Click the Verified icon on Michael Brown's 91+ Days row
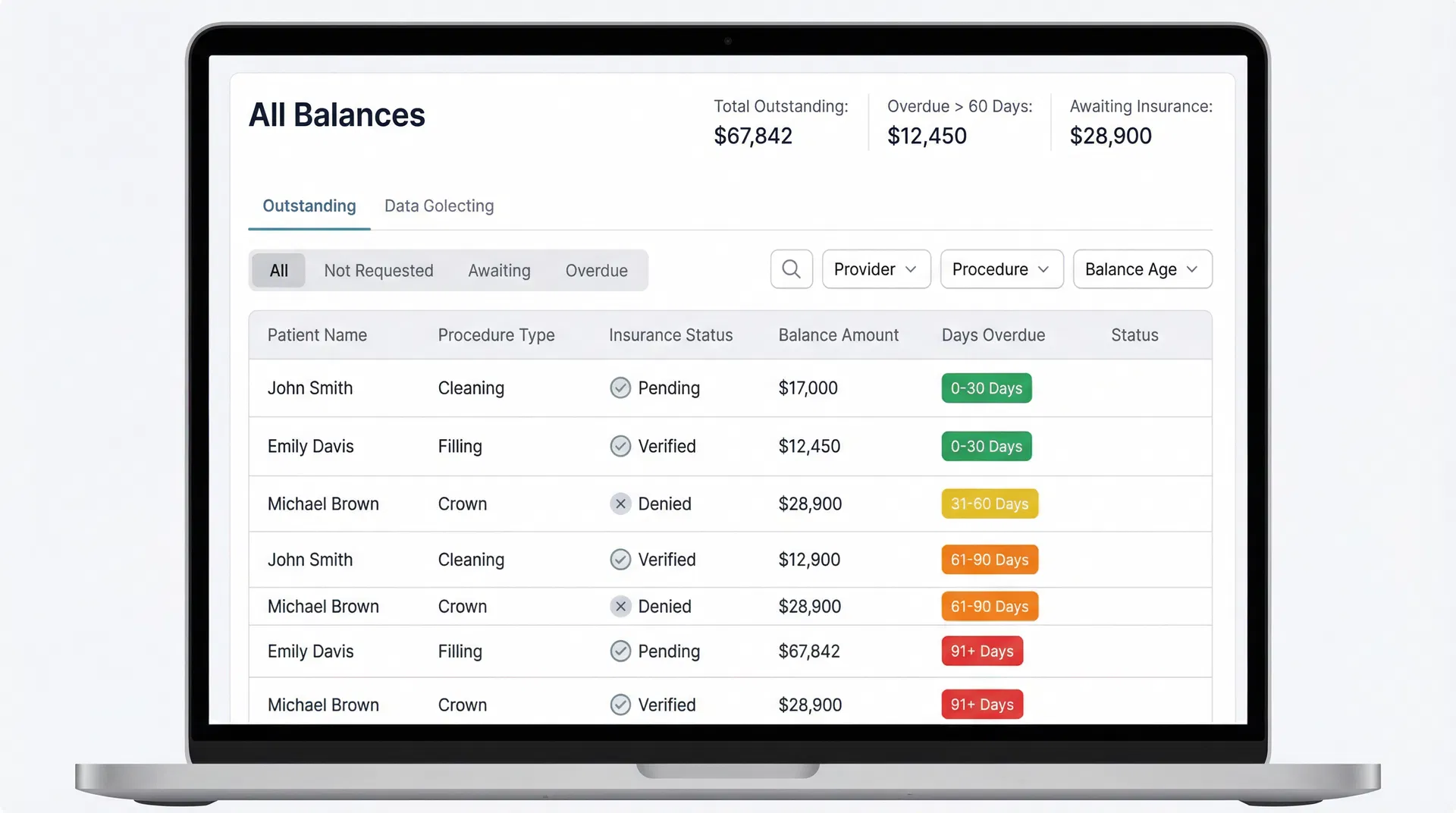 (620, 705)
